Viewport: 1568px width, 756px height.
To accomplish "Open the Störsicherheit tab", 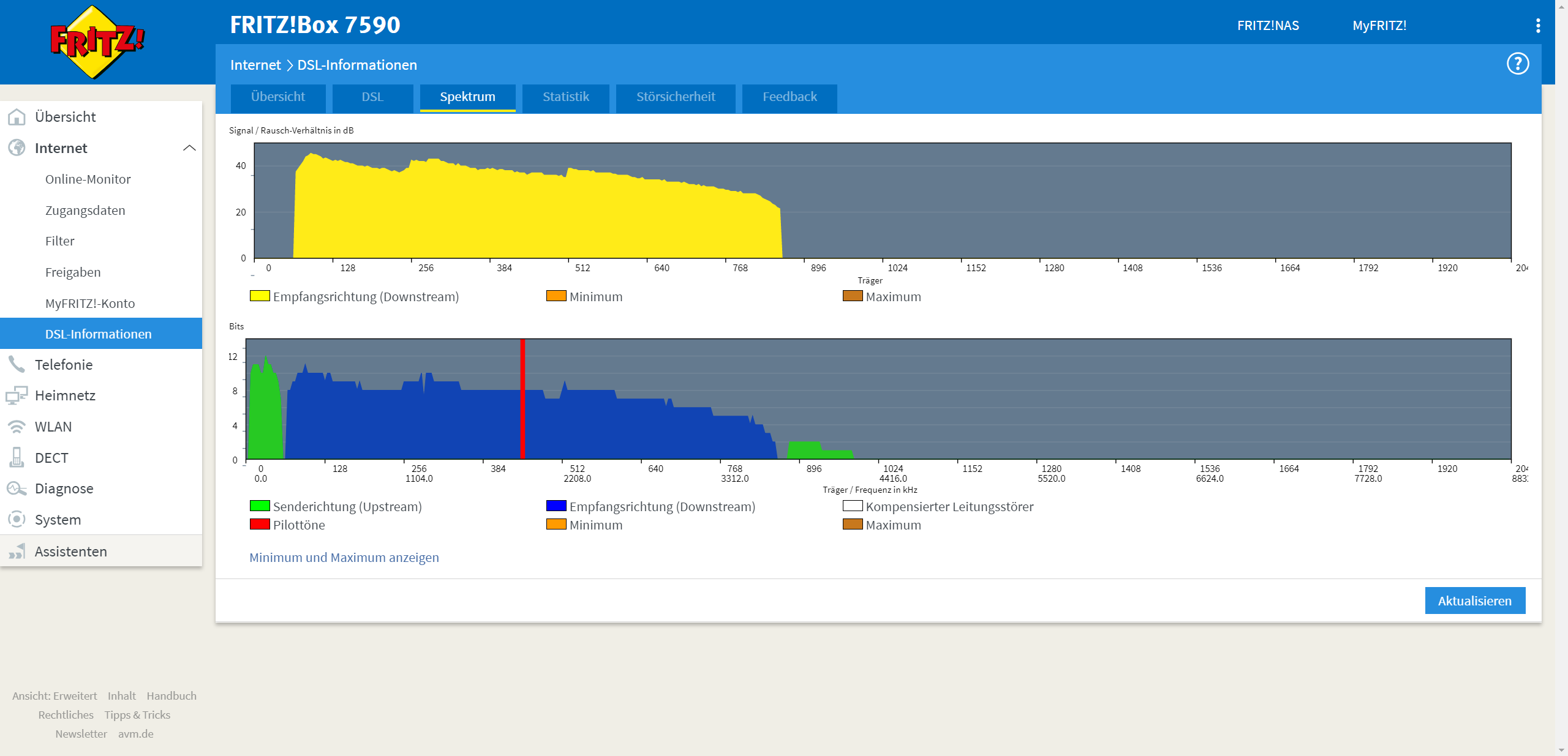I will [675, 97].
